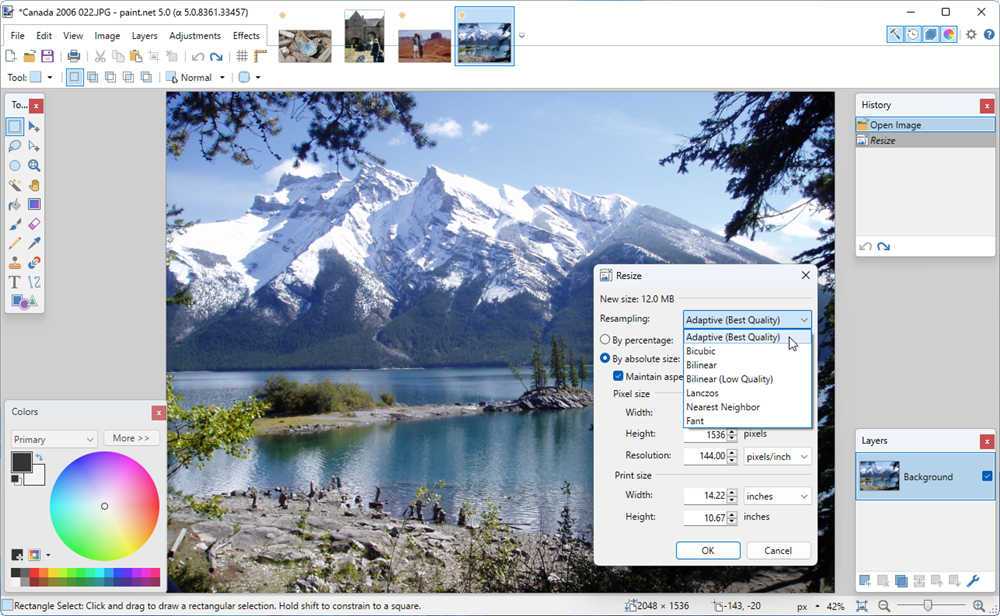1000x616 pixels.
Task: Choose Lanczos from resampling list
Action: tap(702, 393)
